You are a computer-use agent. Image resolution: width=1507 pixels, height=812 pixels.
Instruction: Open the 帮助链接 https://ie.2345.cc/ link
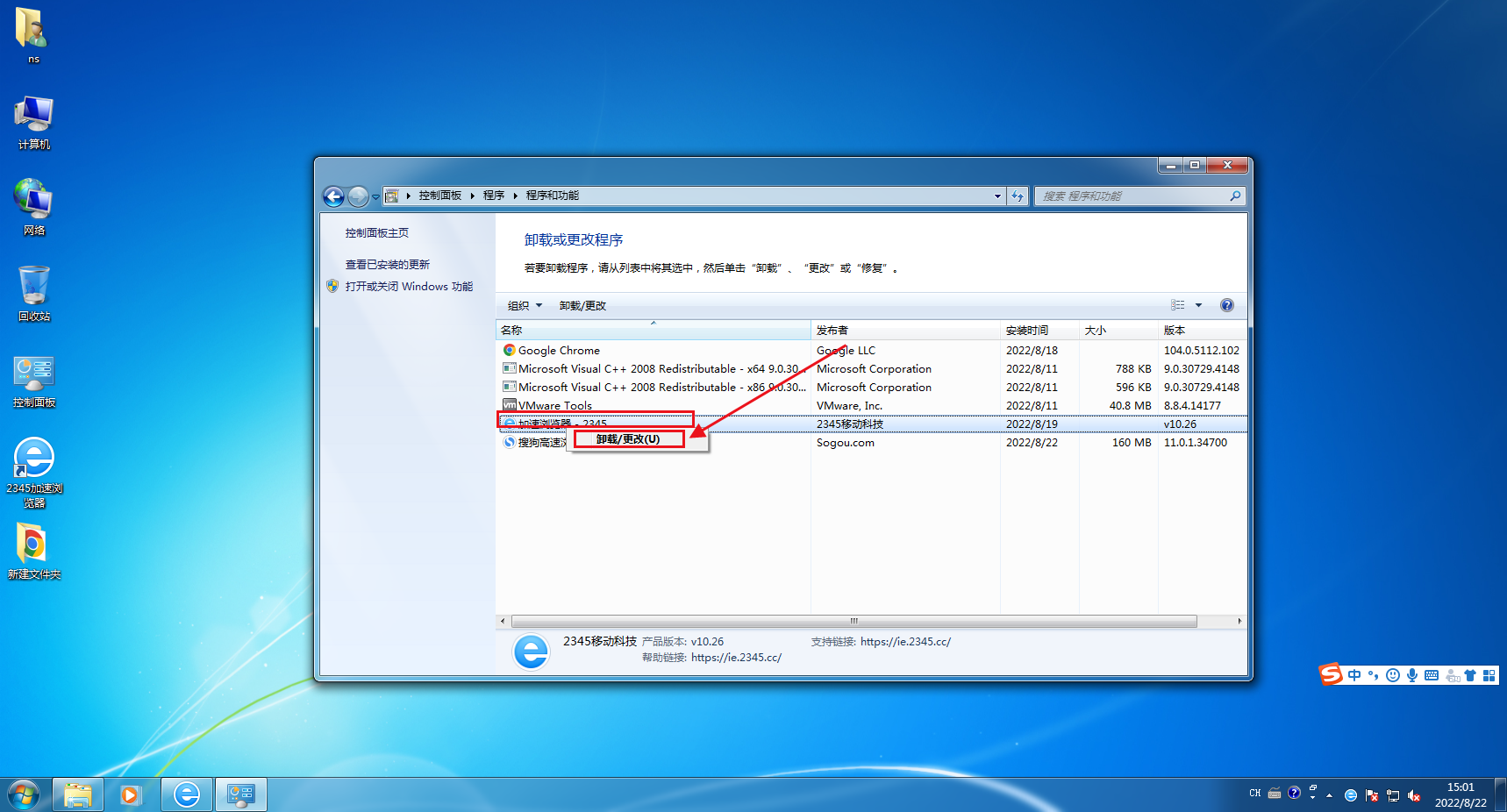(x=736, y=658)
